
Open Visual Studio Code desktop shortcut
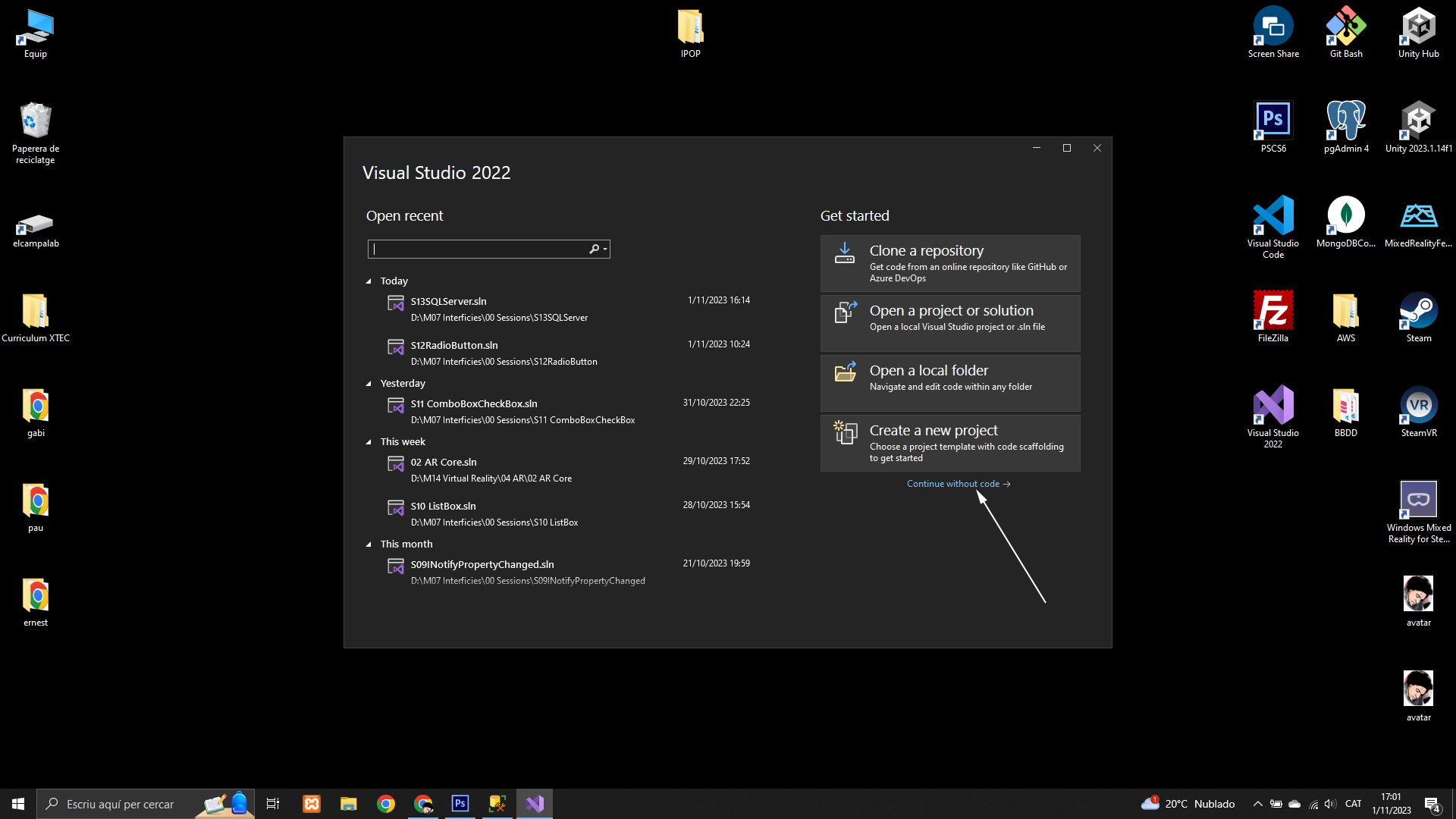(x=1272, y=215)
